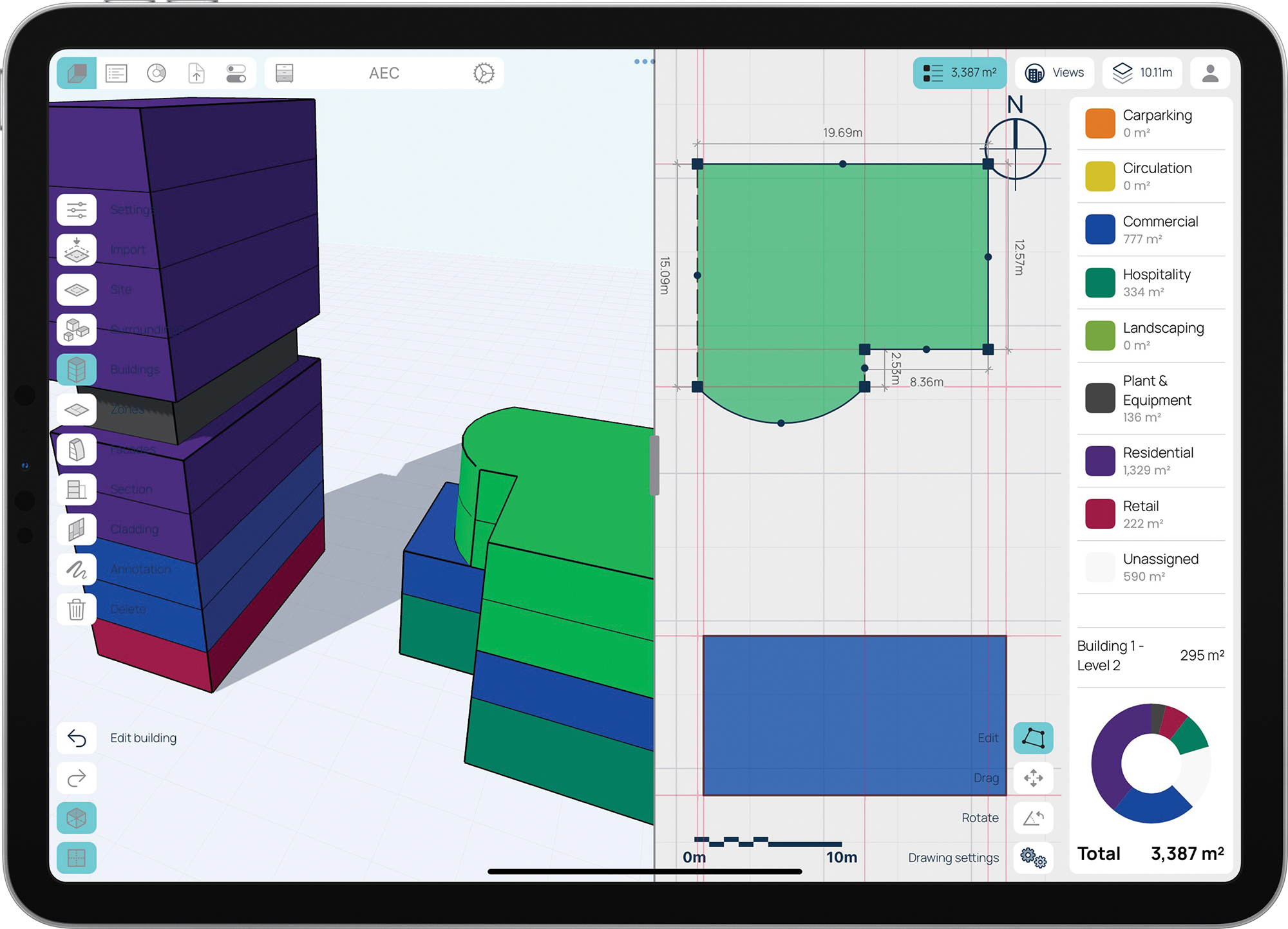Select the Commercial blue swatch

(x=1100, y=229)
